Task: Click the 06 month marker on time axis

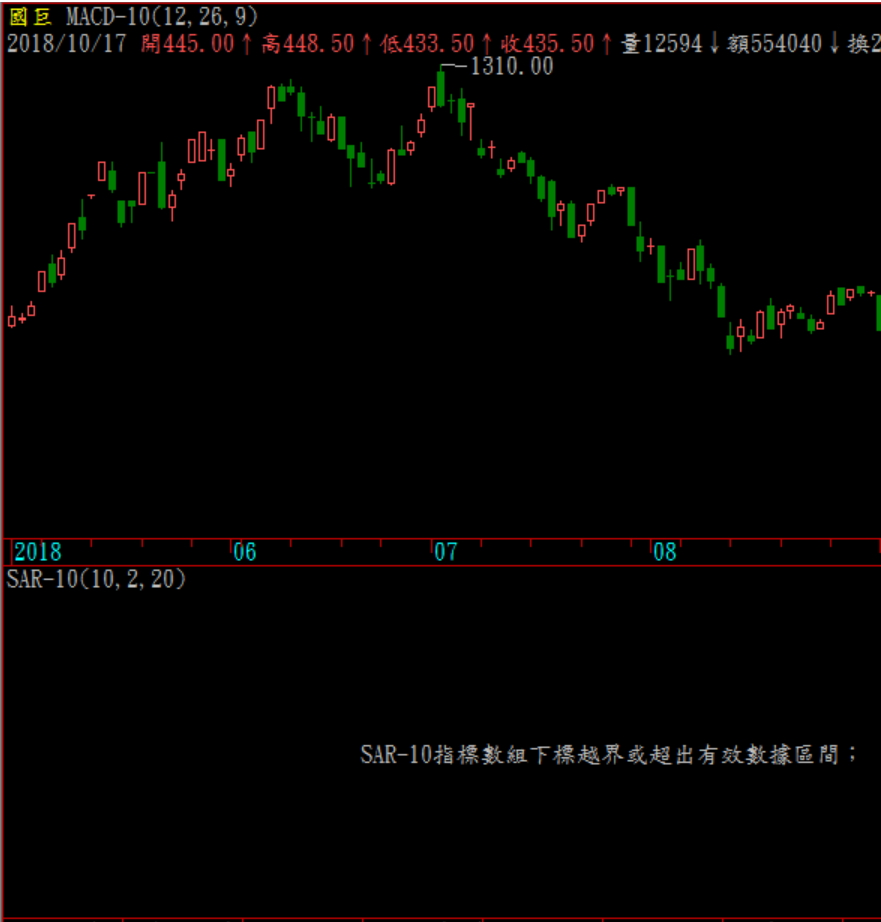Action: click(x=245, y=552)
